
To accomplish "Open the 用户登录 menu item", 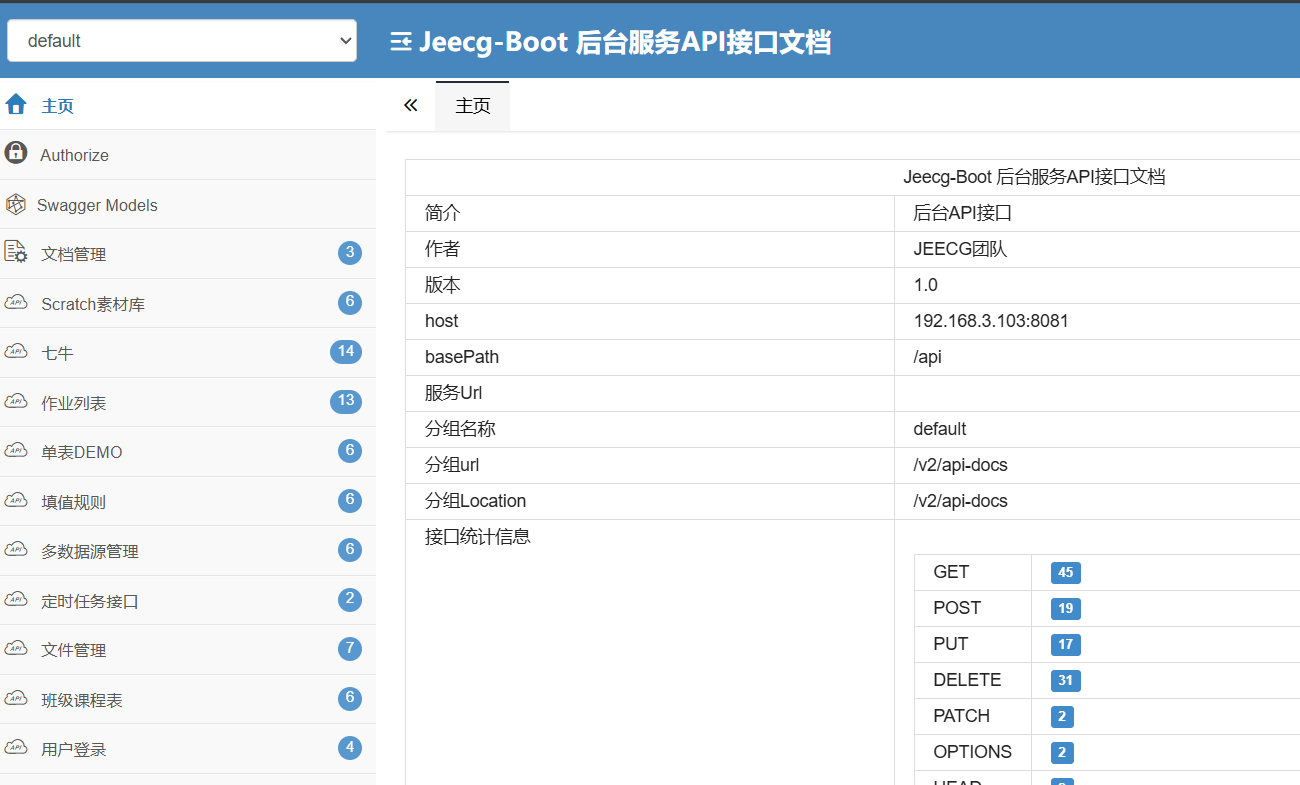I will click(x=74, y=749).
